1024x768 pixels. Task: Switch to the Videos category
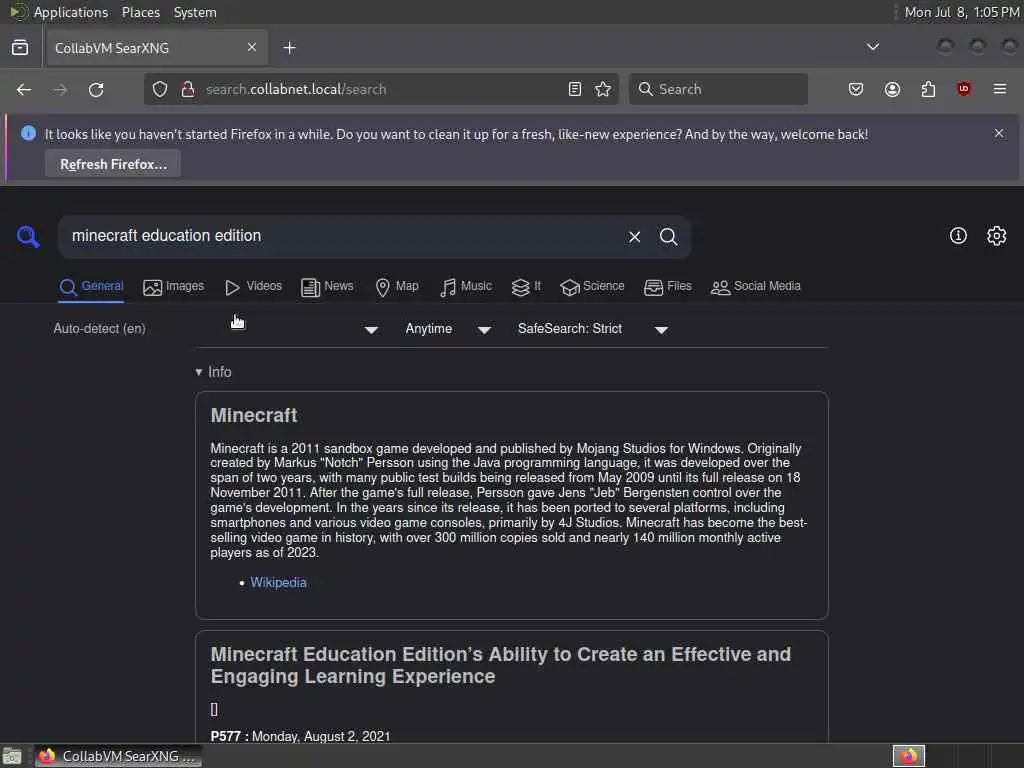[253, 287]
